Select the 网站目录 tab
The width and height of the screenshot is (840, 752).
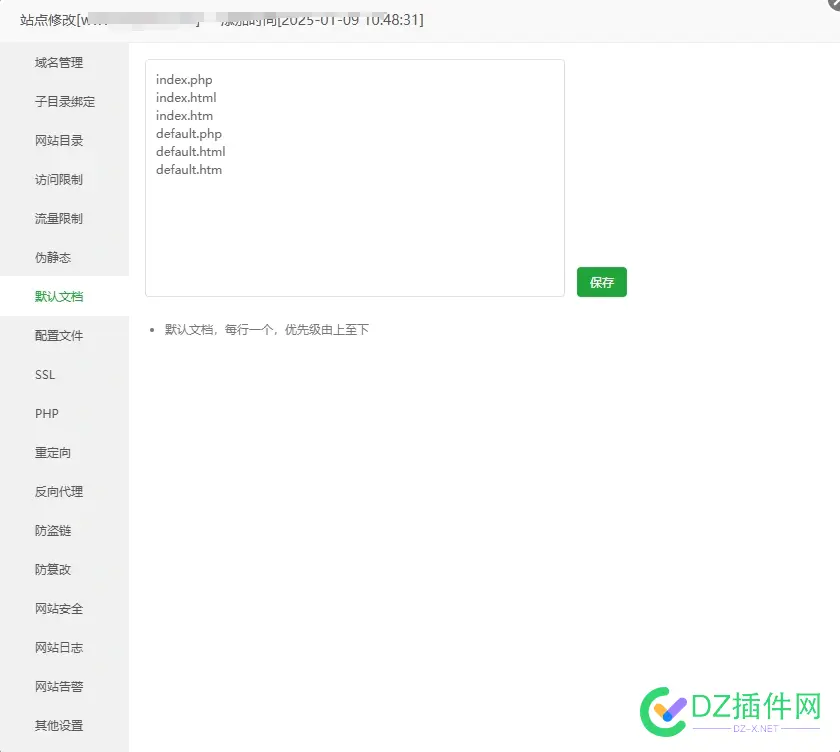[x=59, y=141]
